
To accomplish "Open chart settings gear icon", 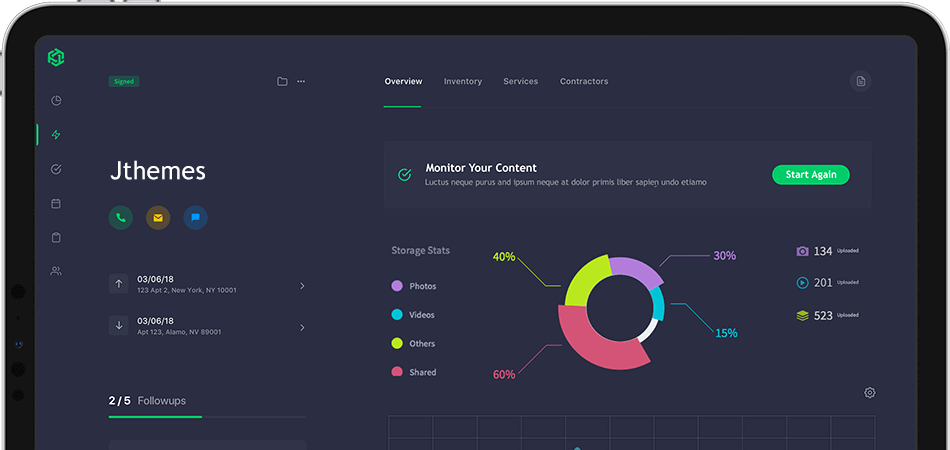I will pos(869,392).
